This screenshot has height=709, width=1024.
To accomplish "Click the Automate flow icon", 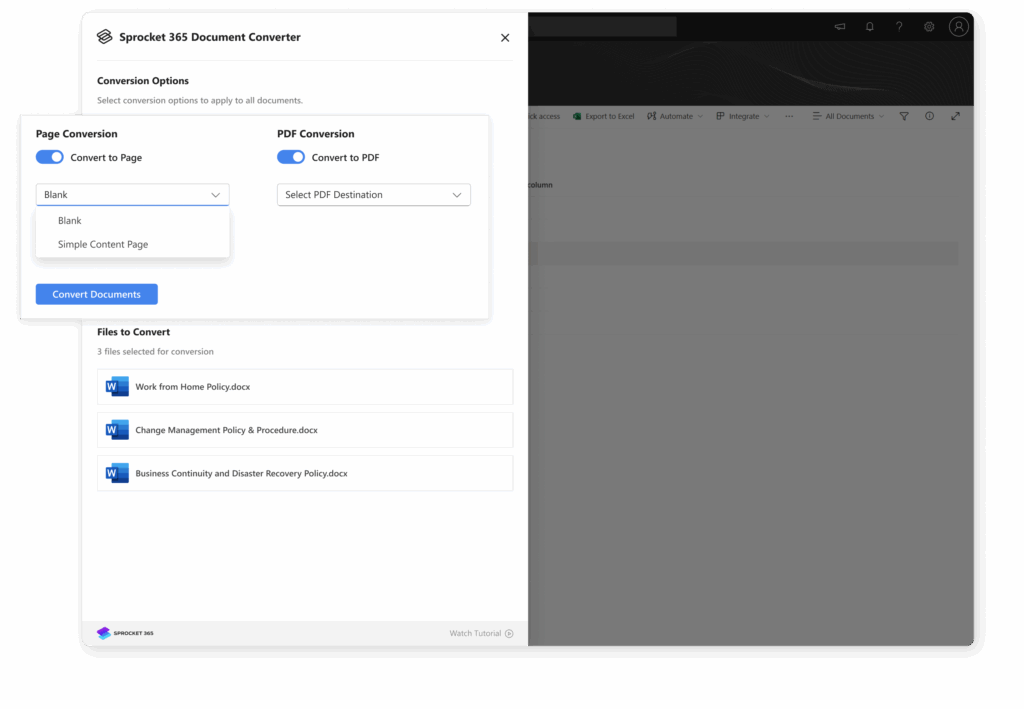I will (652, 116).
